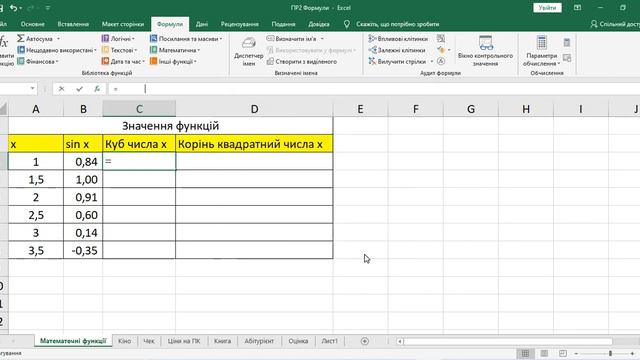Click Створити з виділеного
The width and height of the screenshot is (640, 360).
302,61
